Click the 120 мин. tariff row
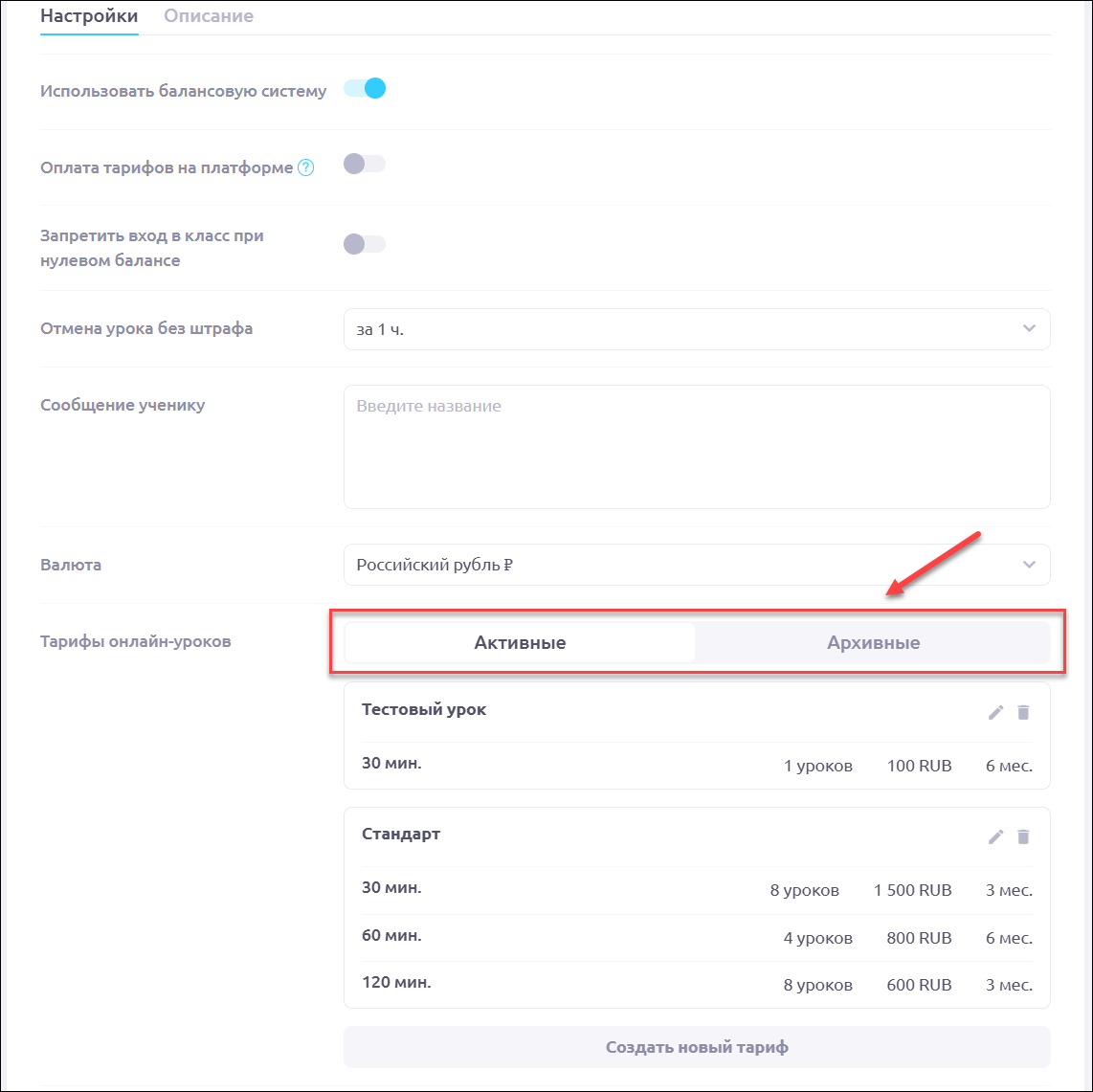1093x1092 pixels. pos(696,985)
